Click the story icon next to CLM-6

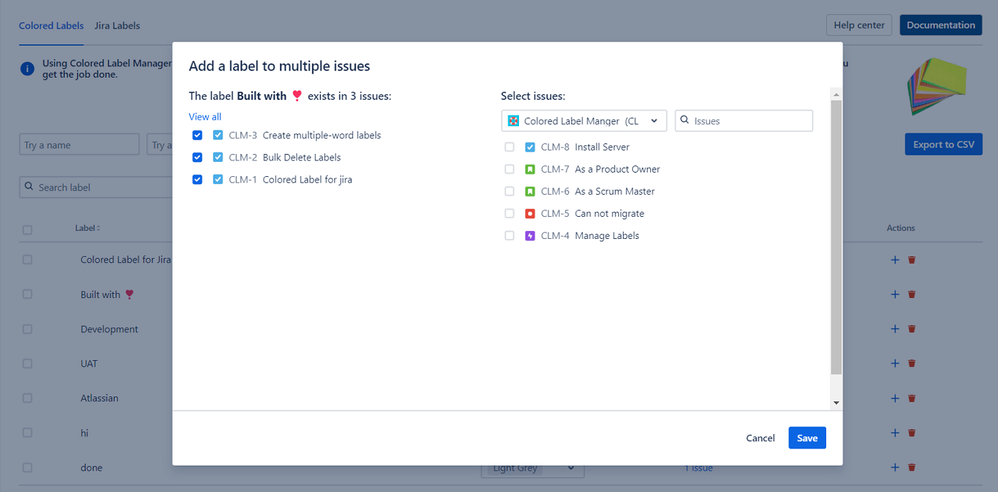pos(530,192)
